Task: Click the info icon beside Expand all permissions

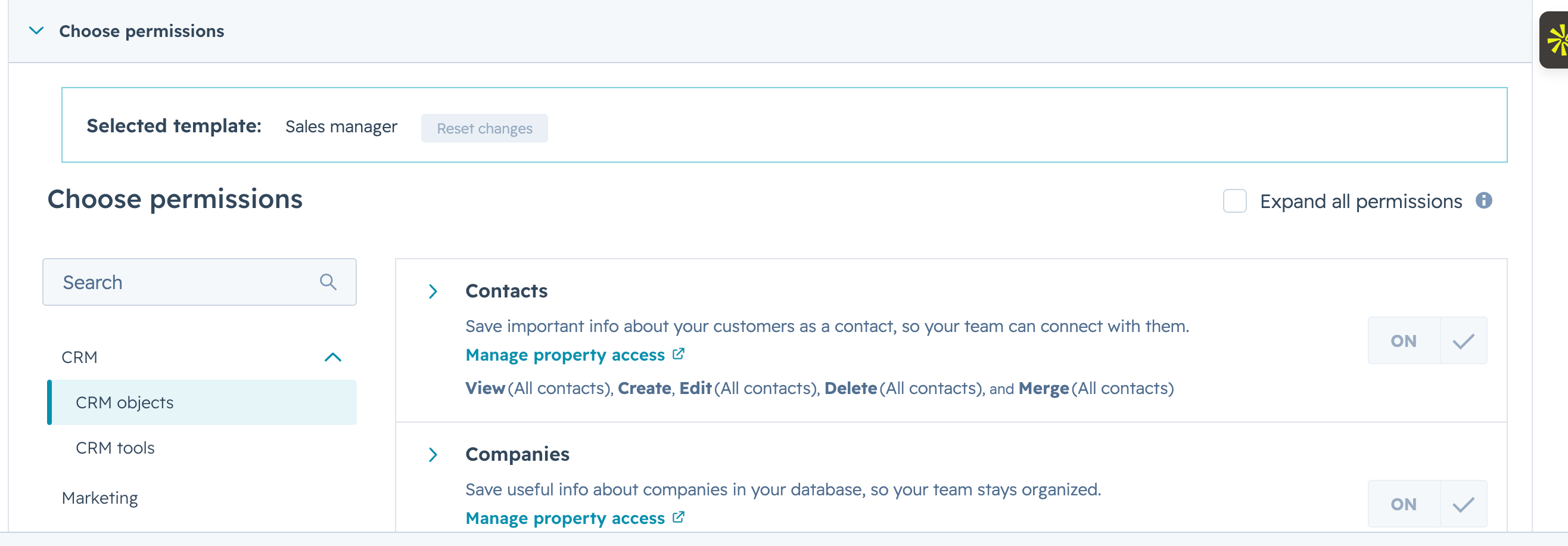Action: pyautogui.click(x=1483, y=200)
